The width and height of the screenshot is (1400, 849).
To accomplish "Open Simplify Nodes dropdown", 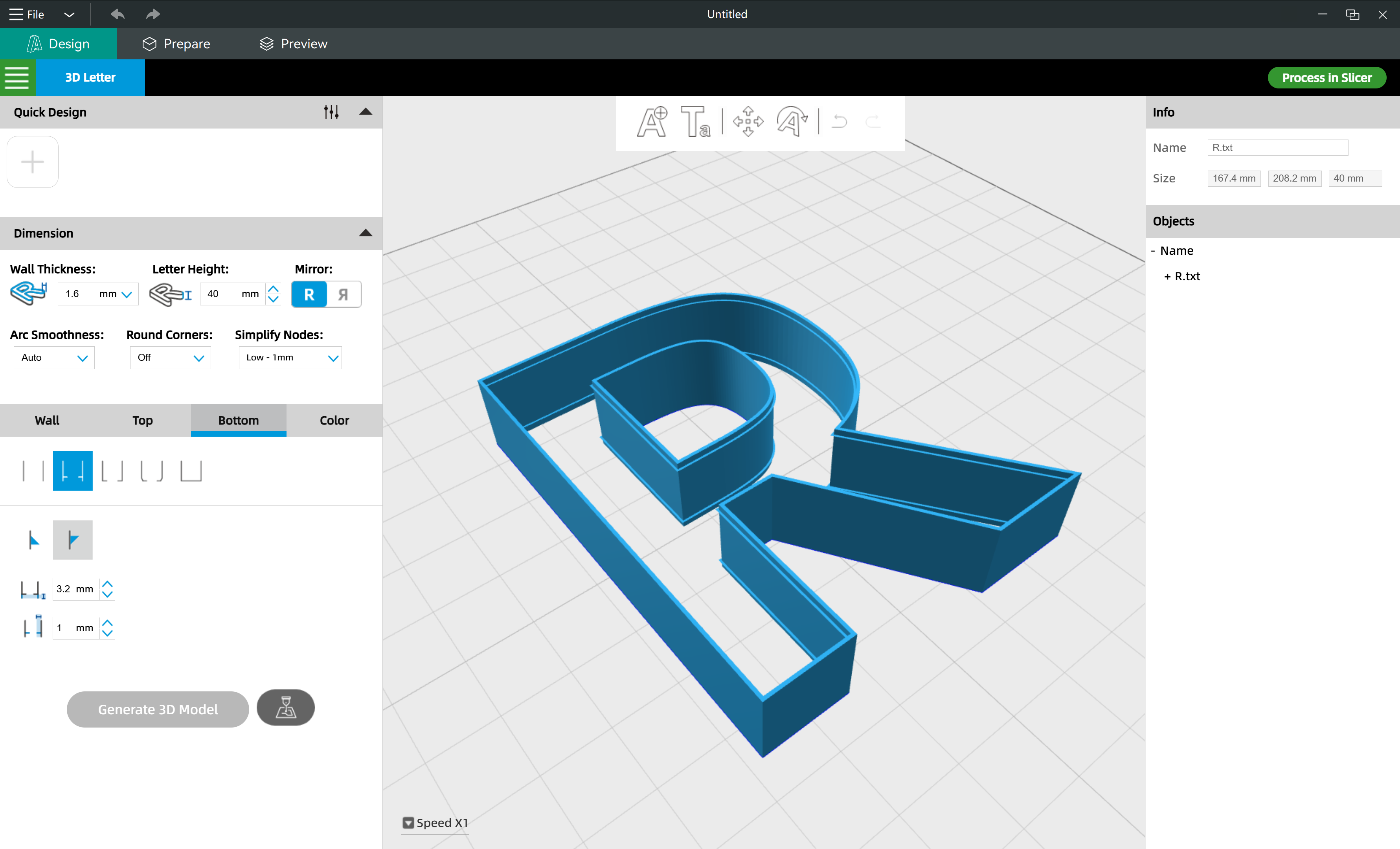I will pyautogui.click(x=290, y=357).
